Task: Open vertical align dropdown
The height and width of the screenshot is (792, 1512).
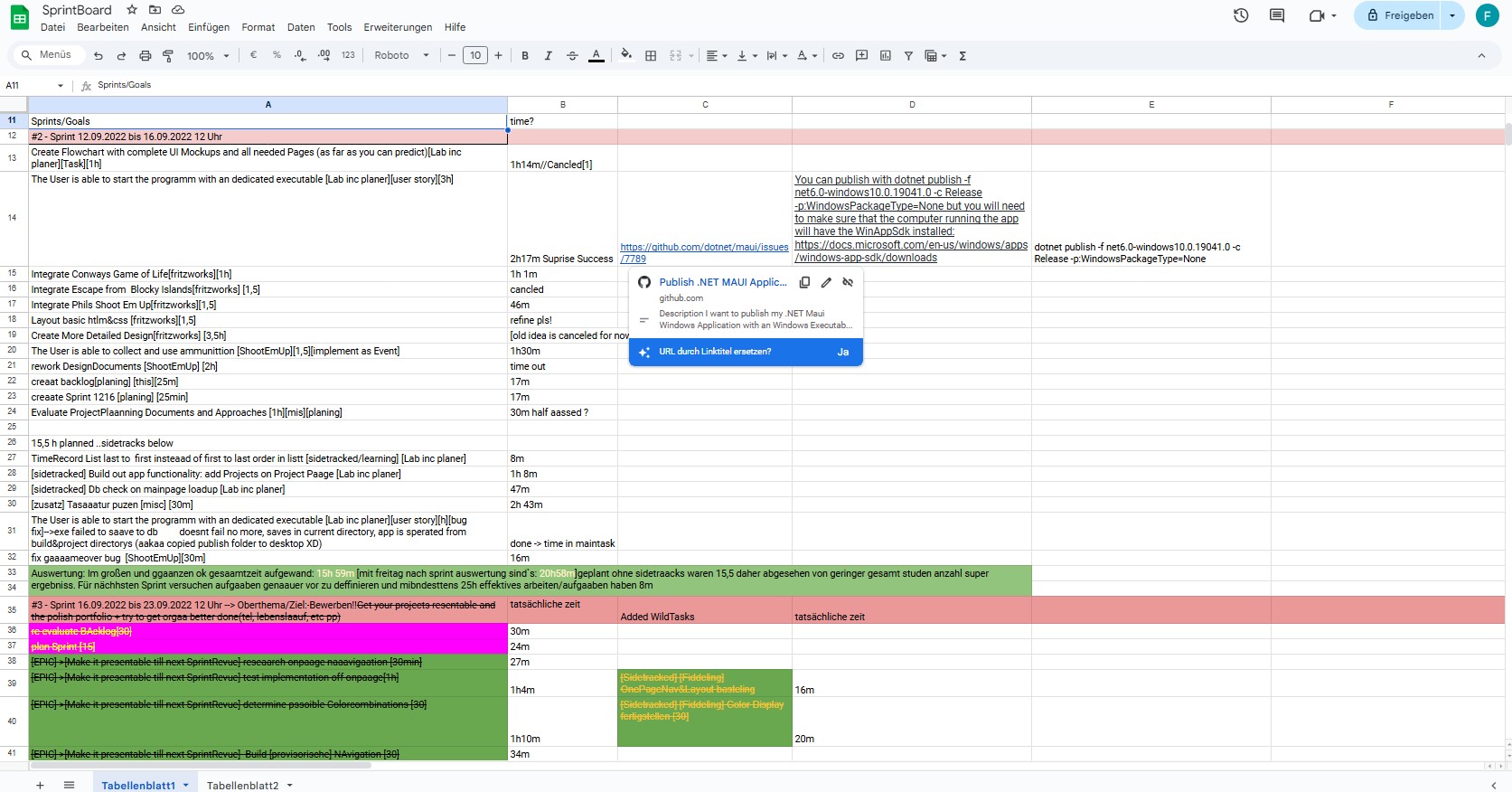Action: 746,55
